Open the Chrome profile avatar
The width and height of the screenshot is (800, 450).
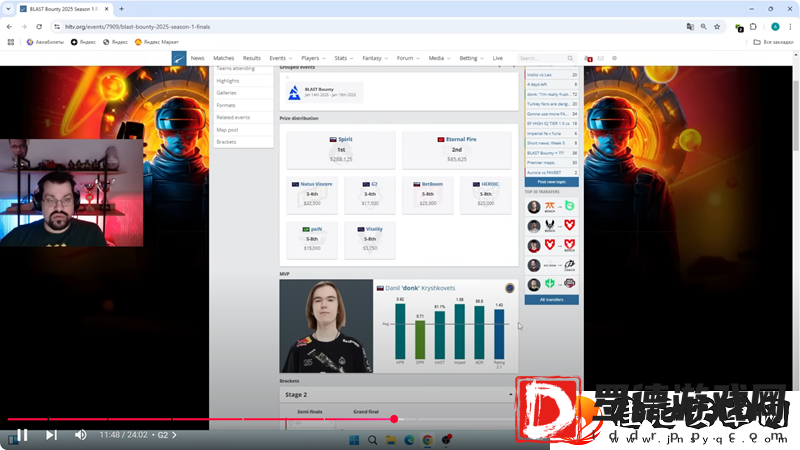click(775, 27)
